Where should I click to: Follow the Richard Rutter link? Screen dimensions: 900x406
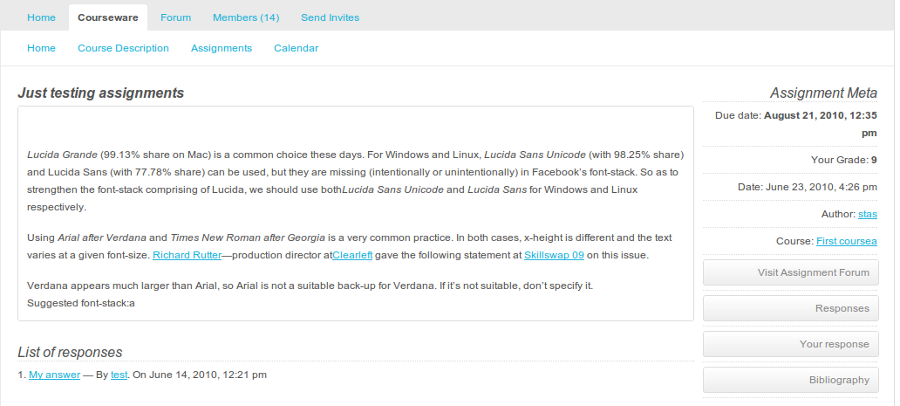click(x=187, y=256)
